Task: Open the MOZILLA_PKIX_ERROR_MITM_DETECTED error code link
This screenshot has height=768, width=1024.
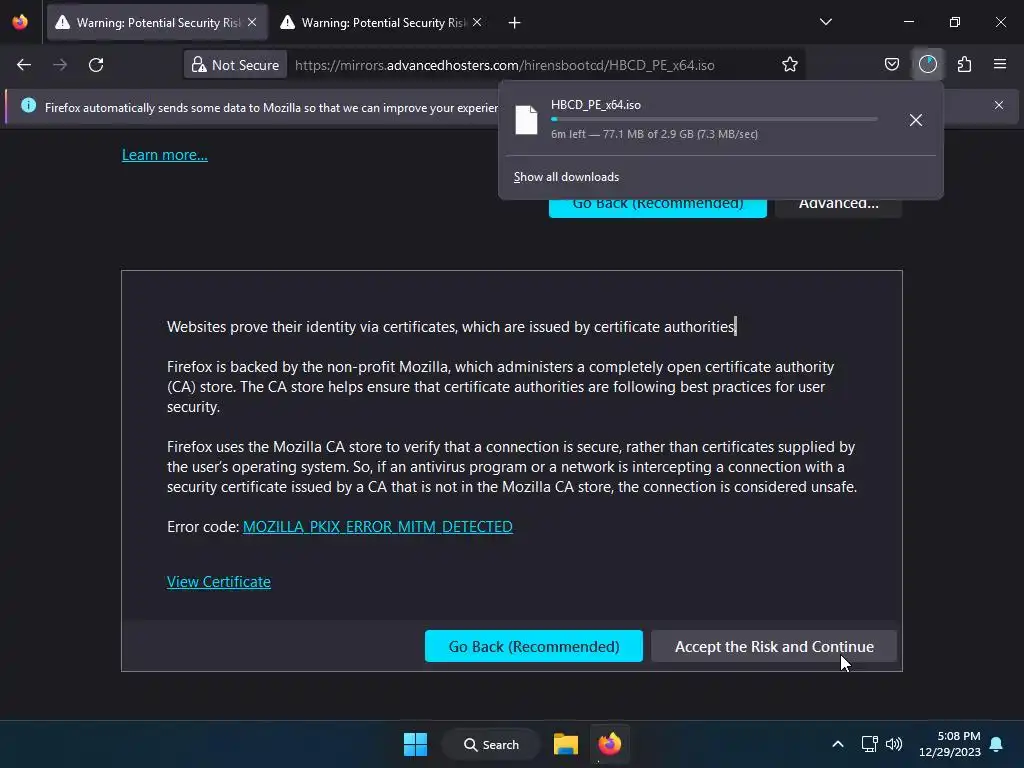Action: [377, 527]
